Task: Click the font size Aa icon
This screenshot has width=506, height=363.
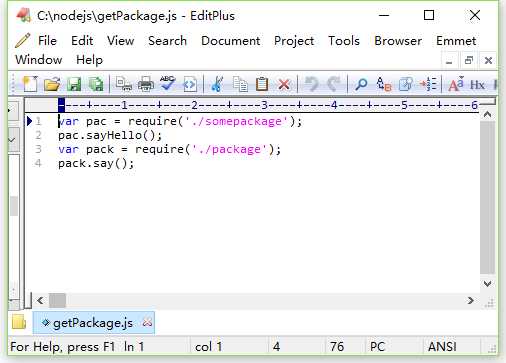Action: (x=456, y=84)
